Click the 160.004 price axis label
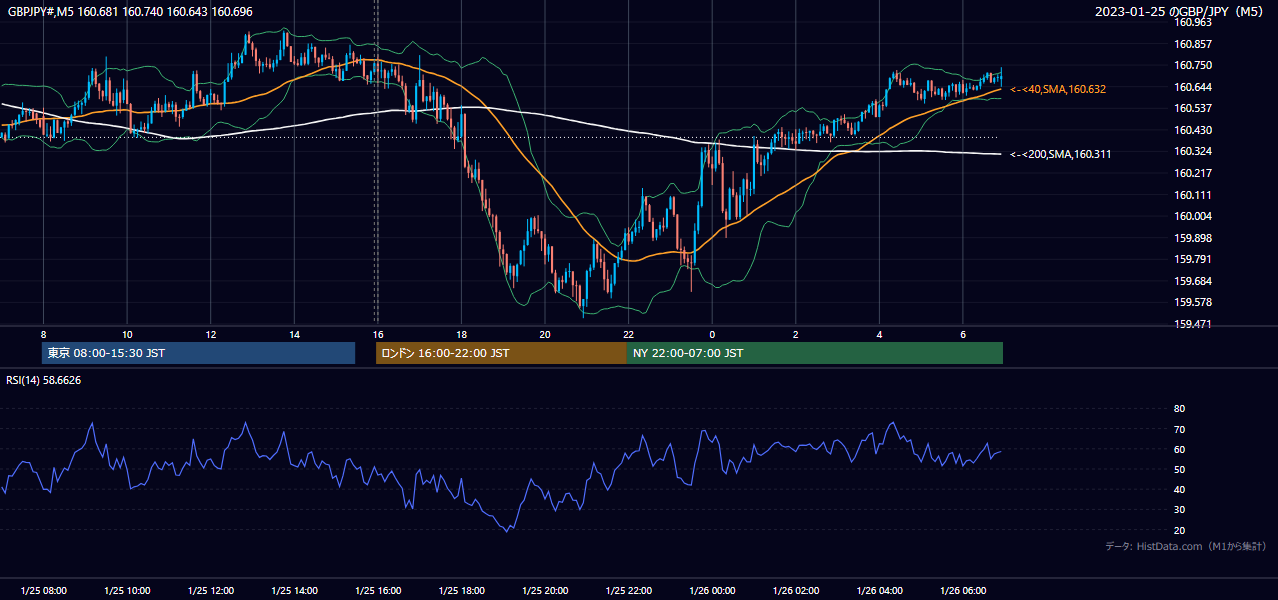 tap(1192, 216)
